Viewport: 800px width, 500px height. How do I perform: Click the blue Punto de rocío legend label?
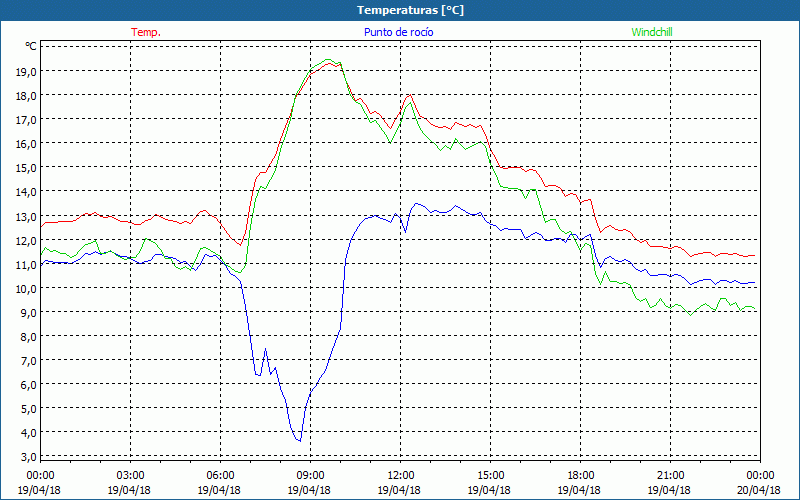[x=398, y=32]
